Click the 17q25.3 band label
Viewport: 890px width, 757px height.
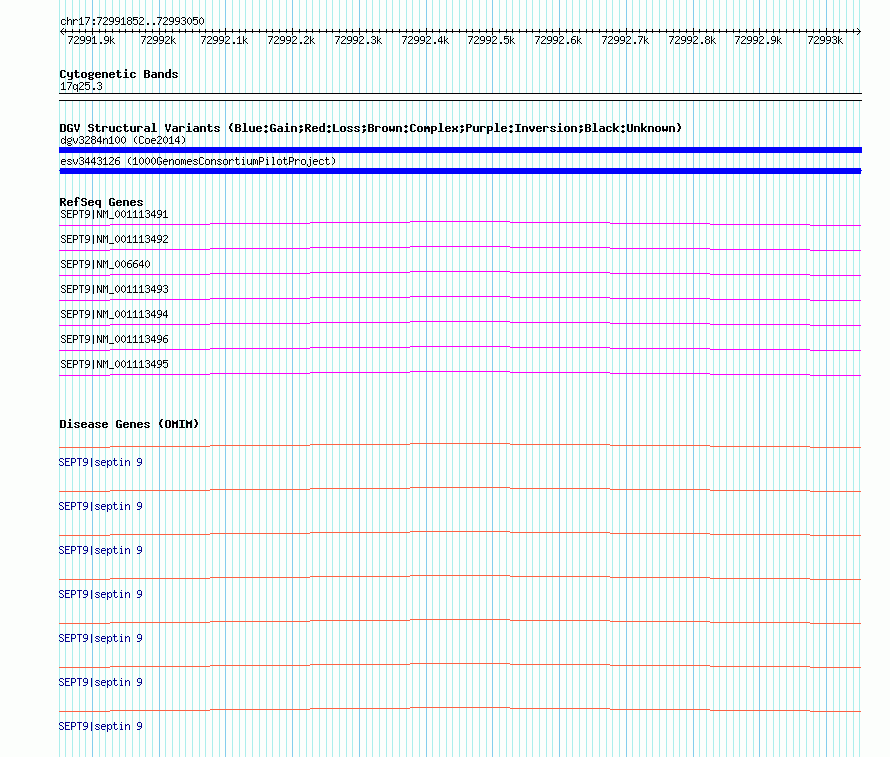pyautogui.click(x=81, y=86)
